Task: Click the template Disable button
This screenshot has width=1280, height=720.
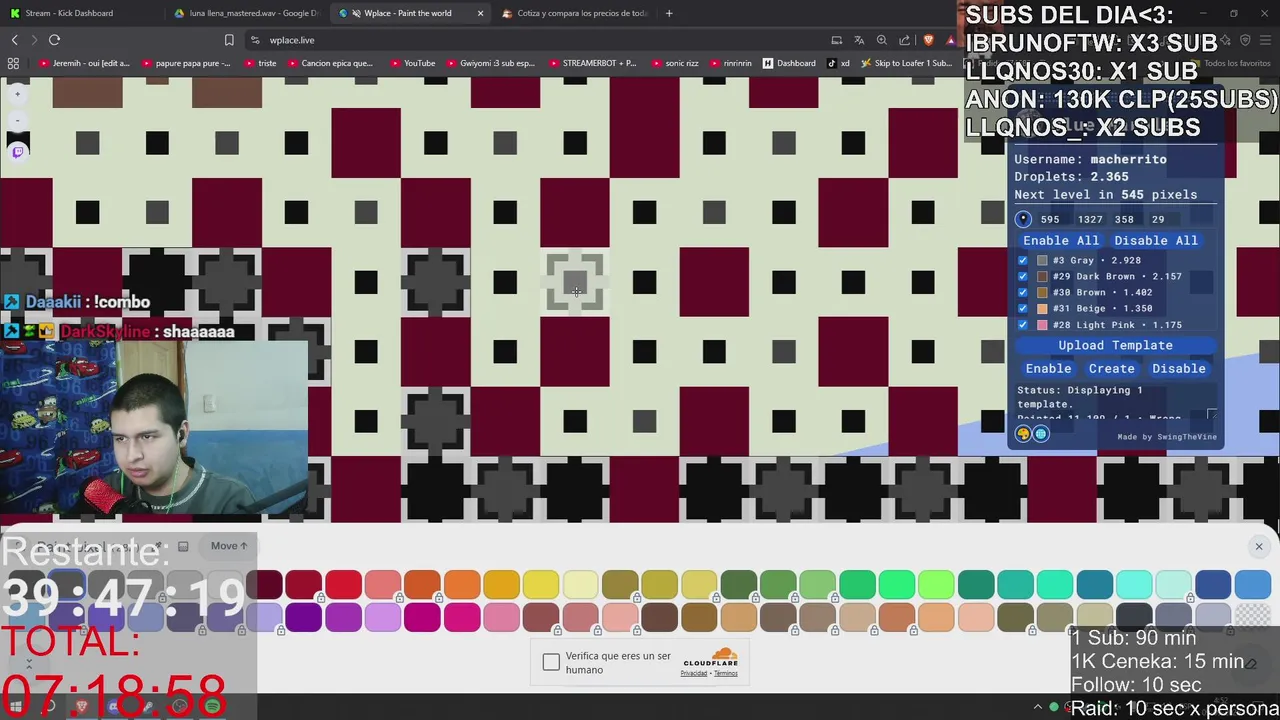Action: tap(1179, 369)
